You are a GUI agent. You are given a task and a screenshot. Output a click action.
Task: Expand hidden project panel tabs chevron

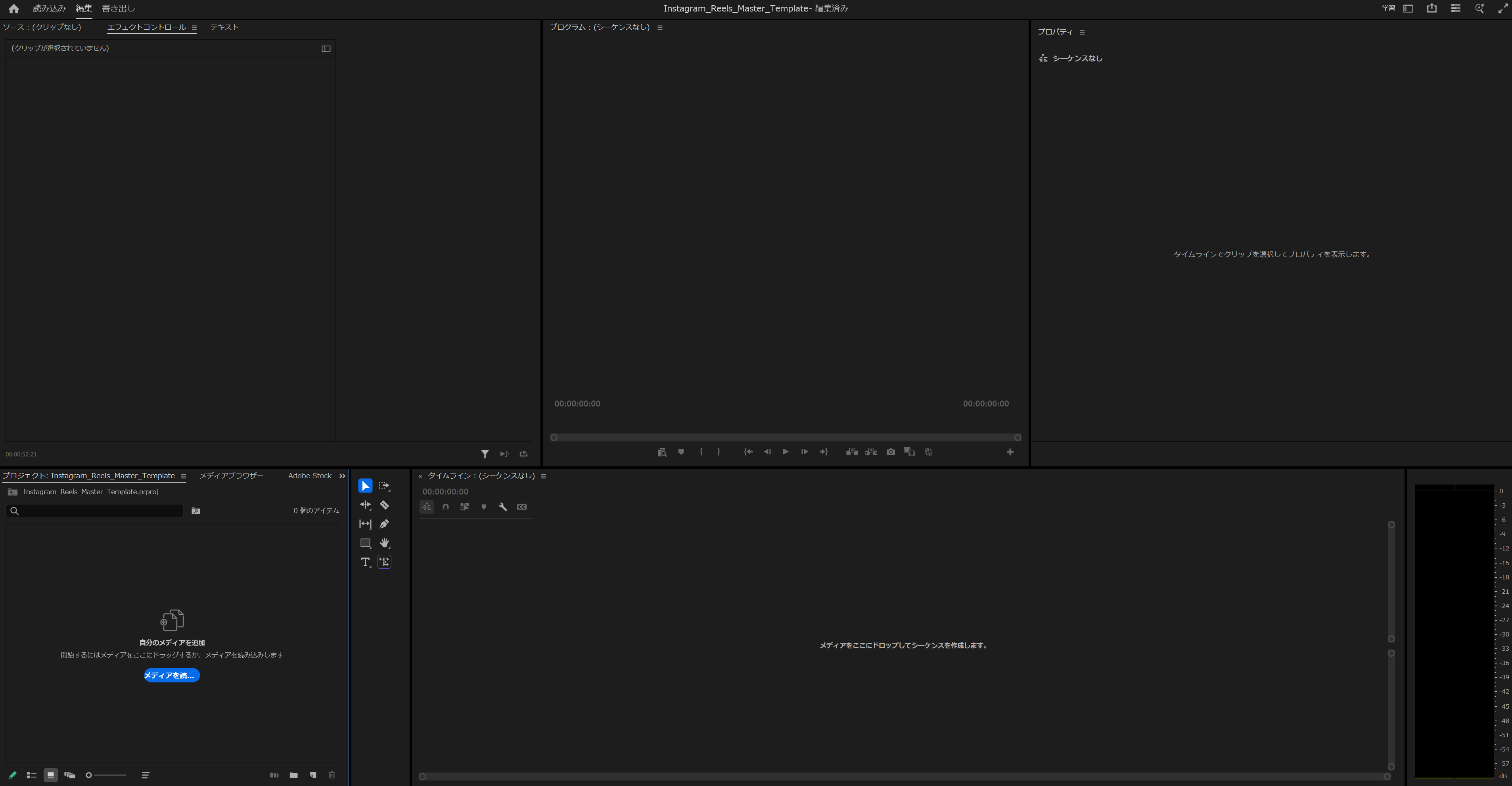point(342,476)
